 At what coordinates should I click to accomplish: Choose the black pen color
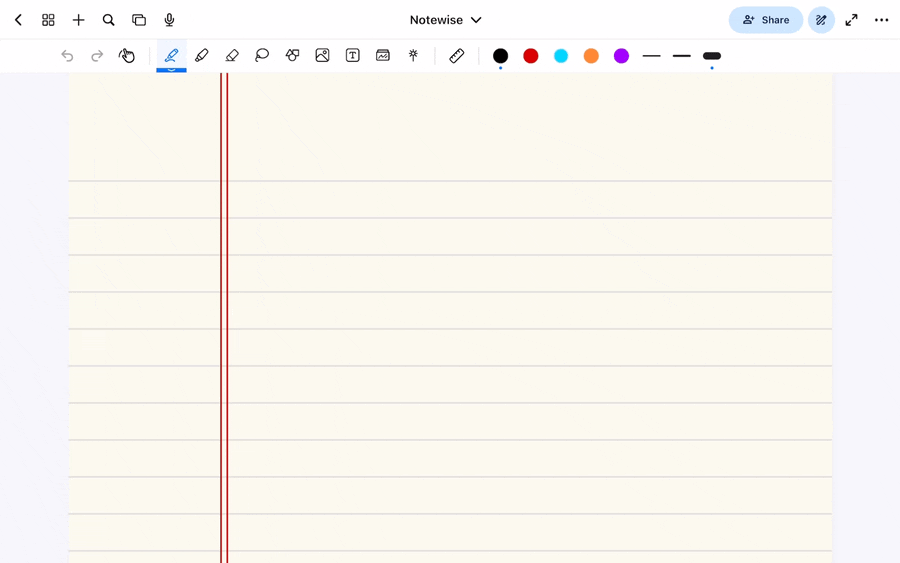coord(501,56)
